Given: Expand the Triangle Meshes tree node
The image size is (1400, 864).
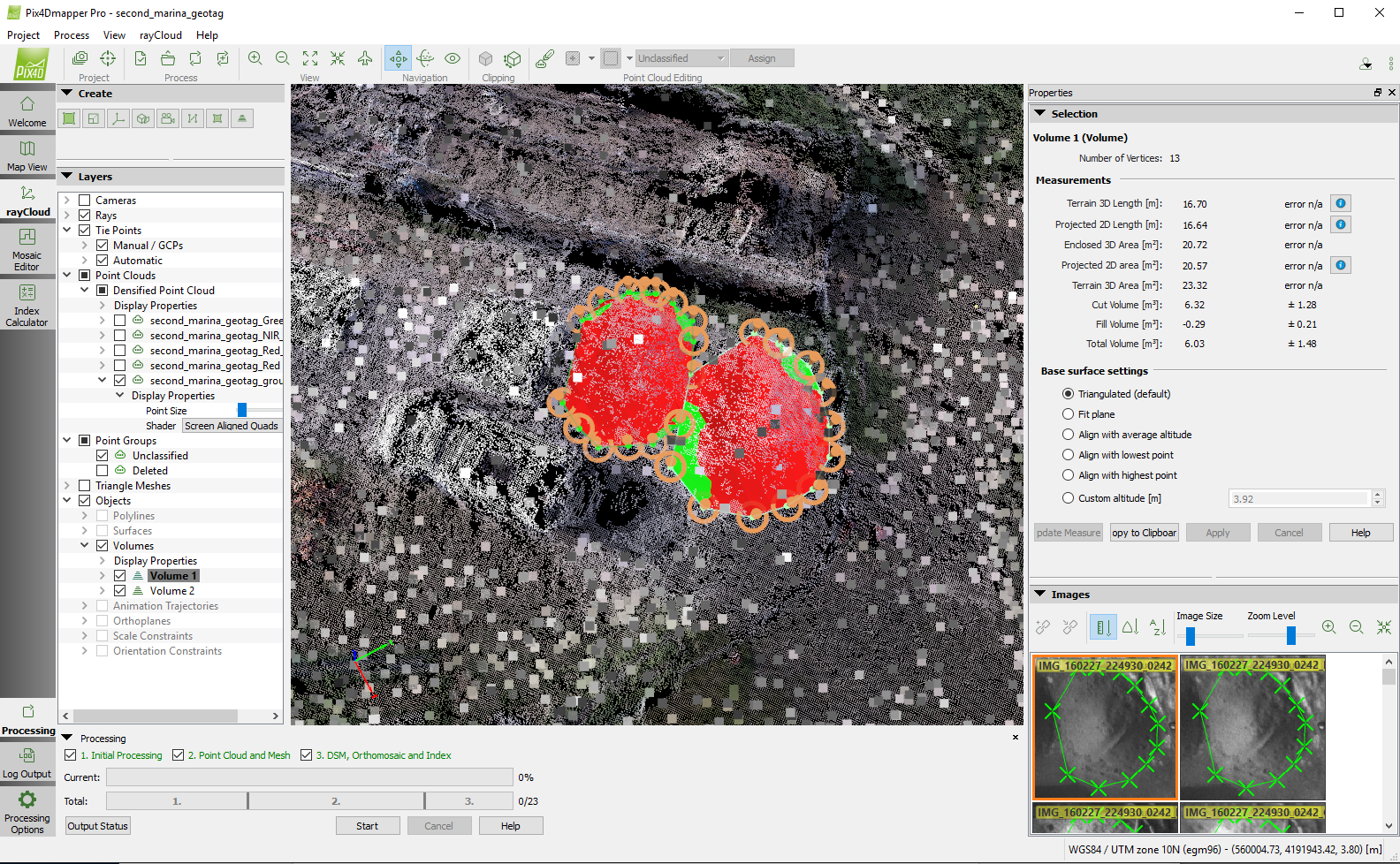Looking at the screenshot, I should [67, 486].
